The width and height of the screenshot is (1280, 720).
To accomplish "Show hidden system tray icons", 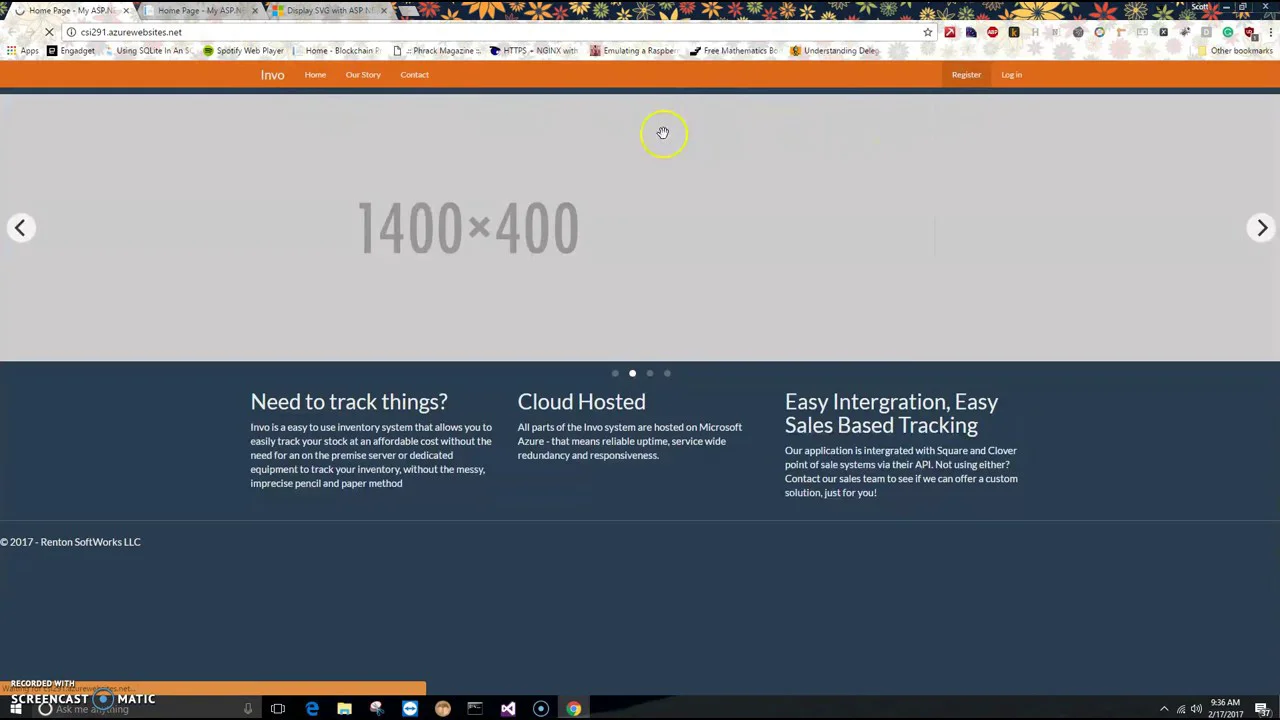I will click(1164, 709).
